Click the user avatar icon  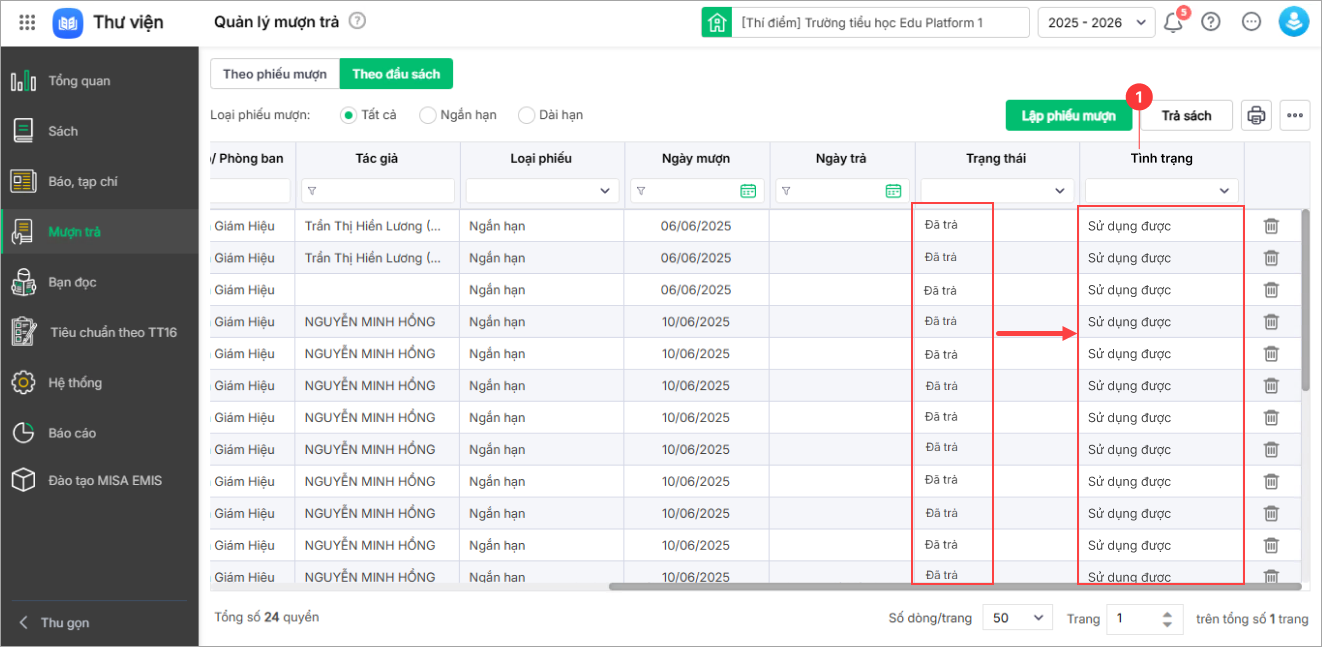[x=1293, y=22]
